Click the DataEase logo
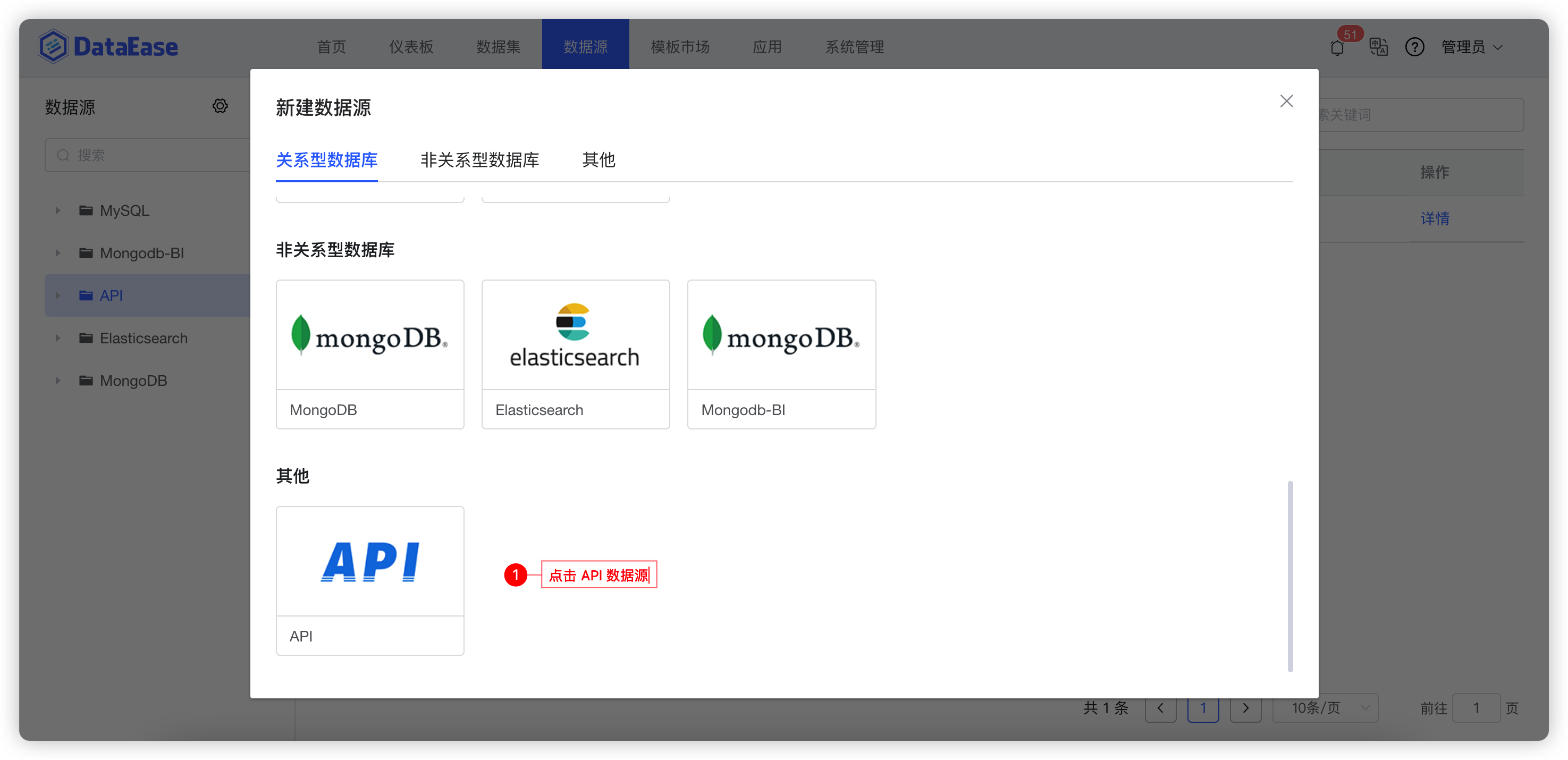This screenshot has width=1568, height=760. coord(108,46)
